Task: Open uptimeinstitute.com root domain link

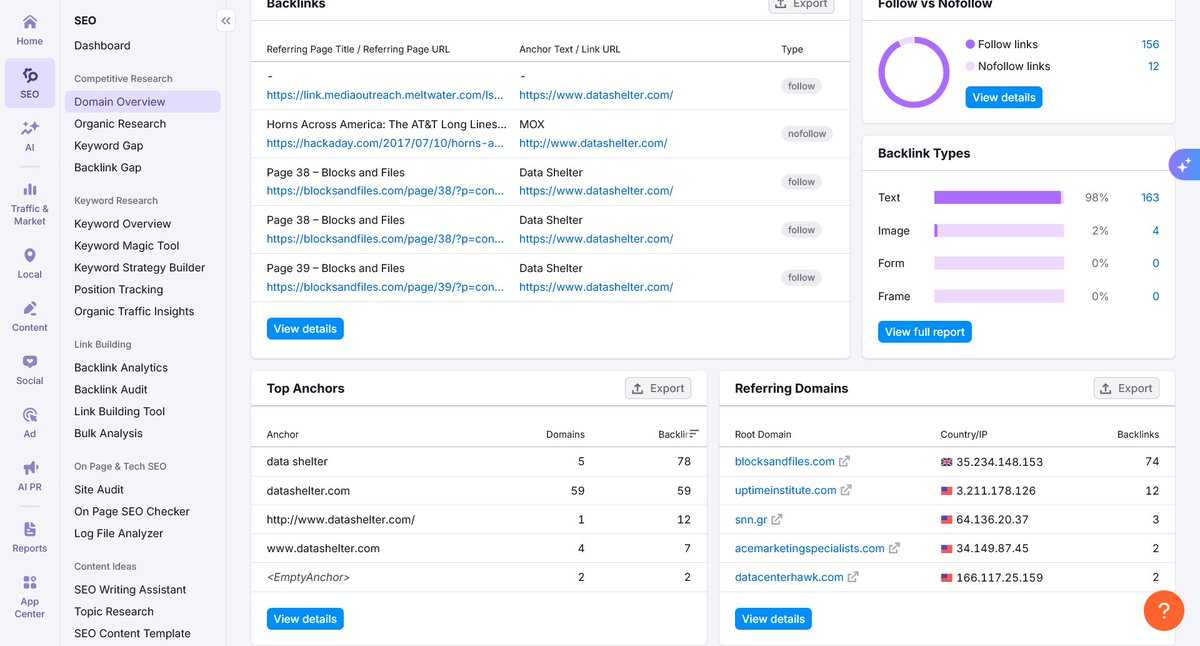Action: pos(786,490)
